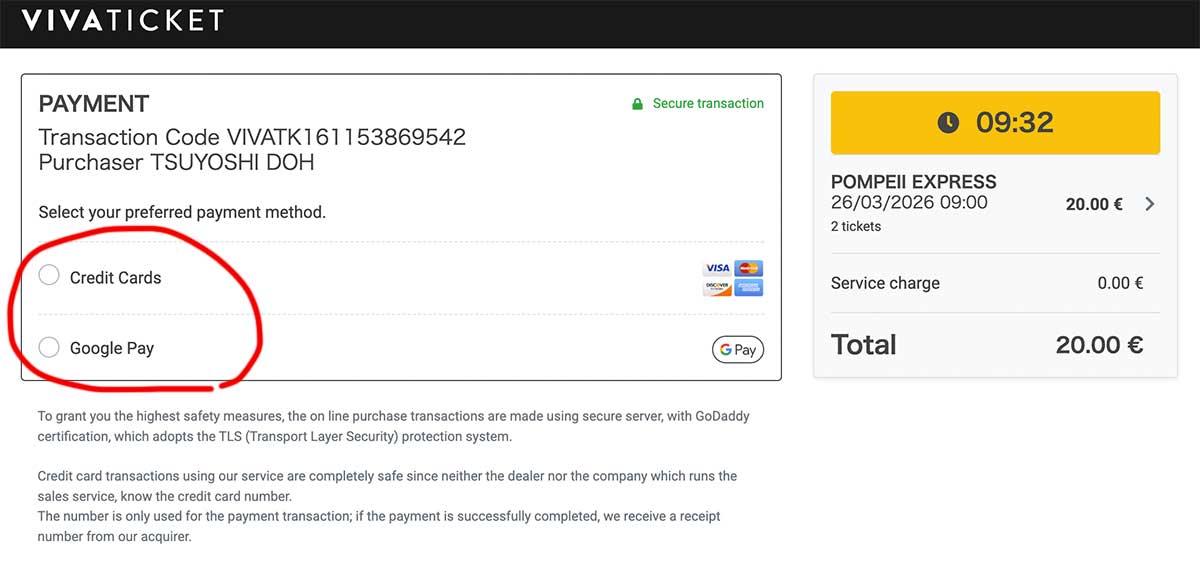Screen dimensions: 1200x564
Task: Select the Credit Cards radio button
Action: click(49, 276)
